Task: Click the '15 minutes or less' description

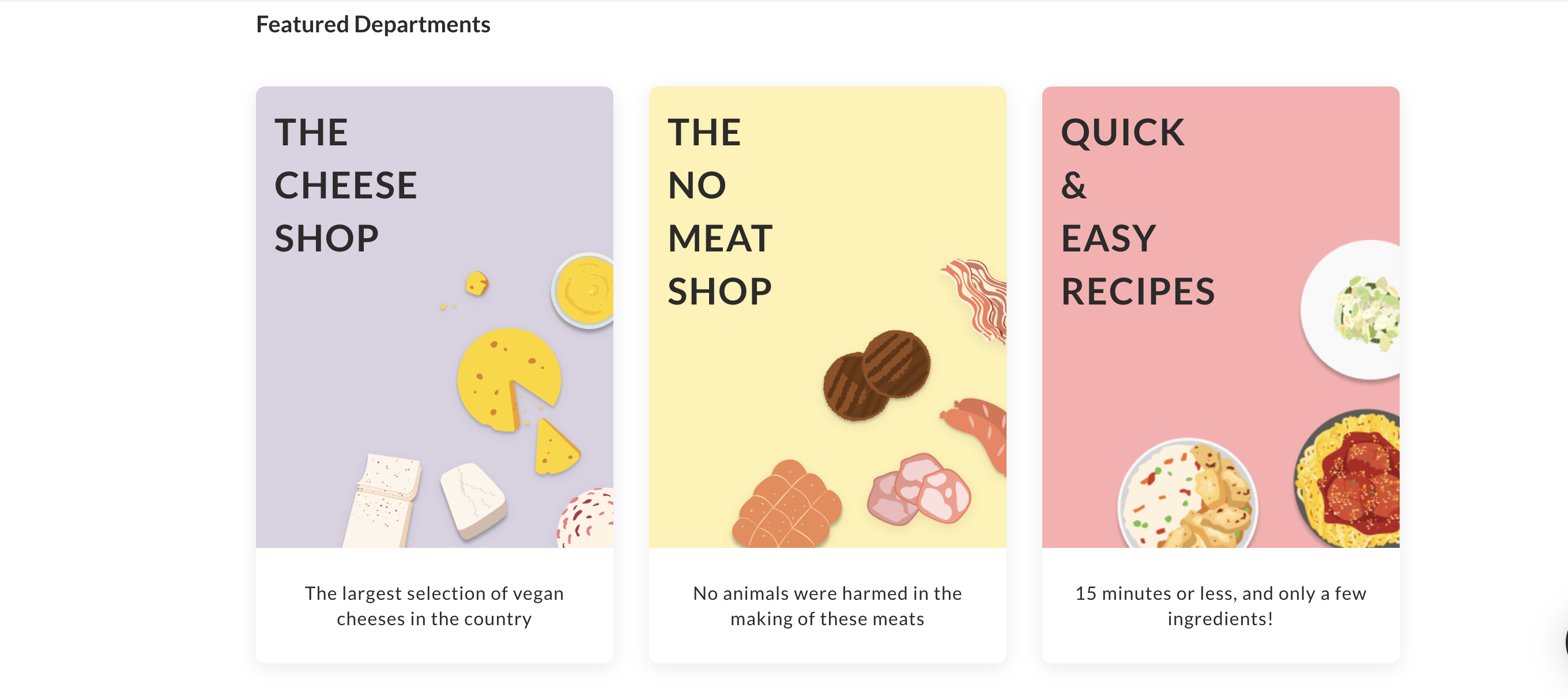Action: point(1220,606)
